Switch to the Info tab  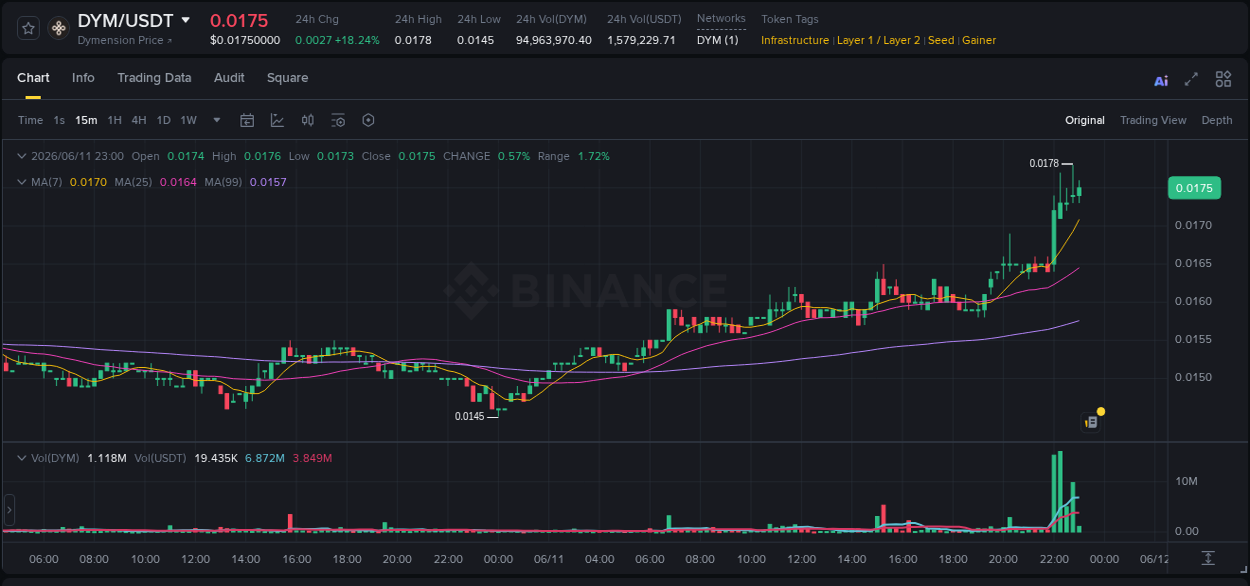pos(83,78)
